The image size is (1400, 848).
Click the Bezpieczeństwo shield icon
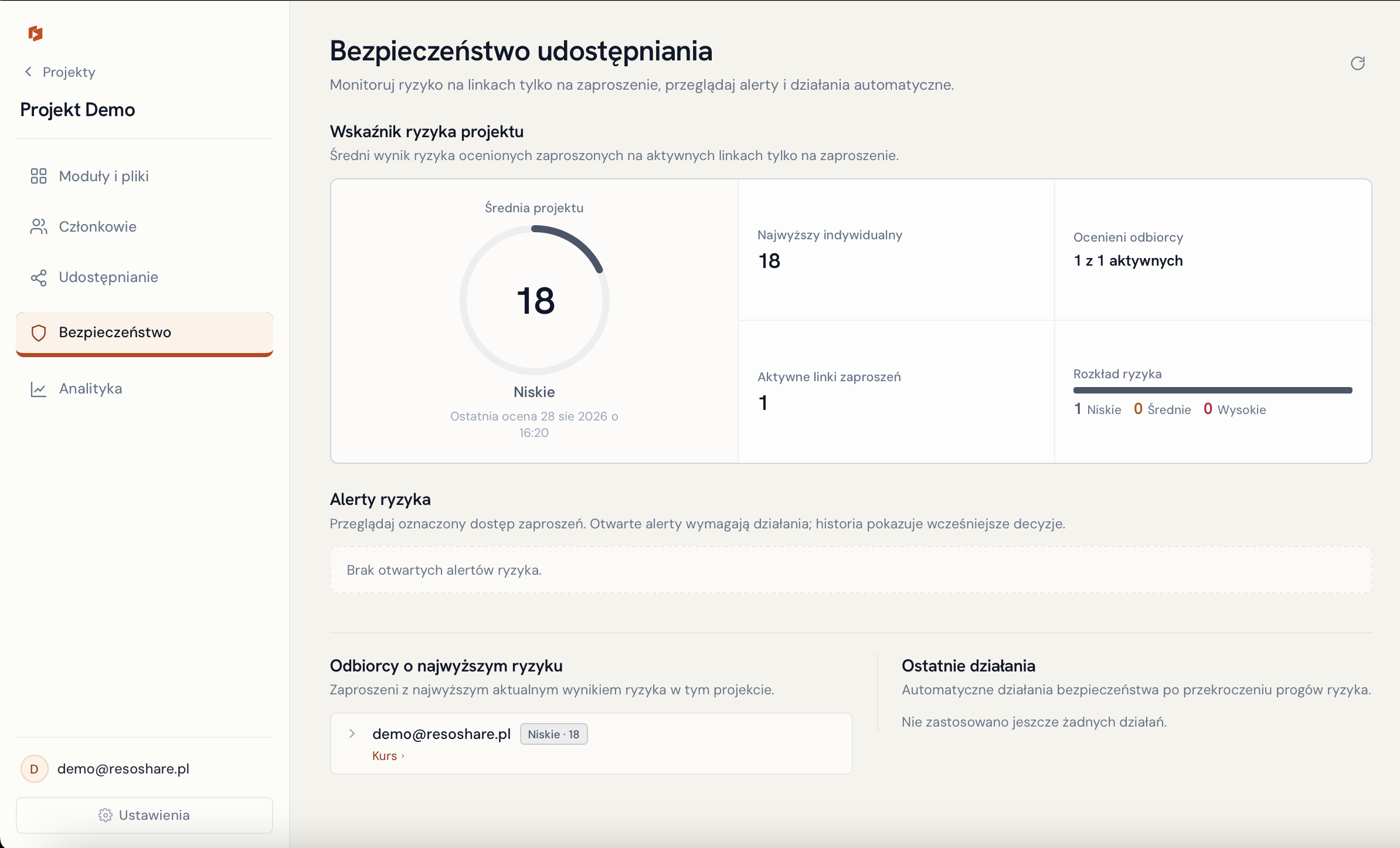(x=39, y=333)
